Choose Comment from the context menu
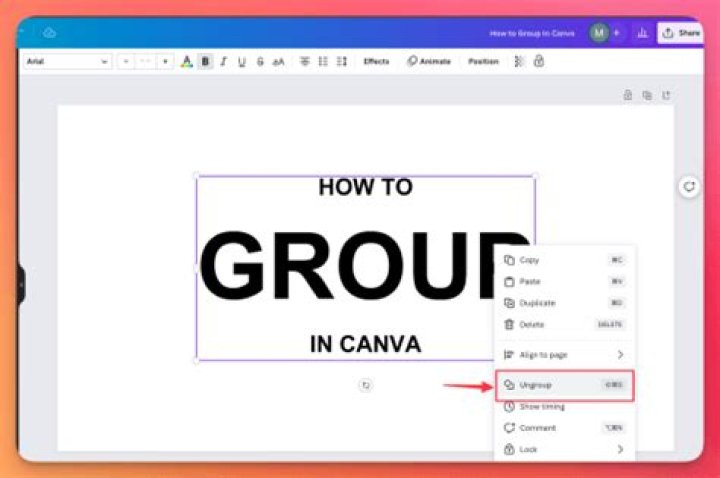 [x=564, y=428]
